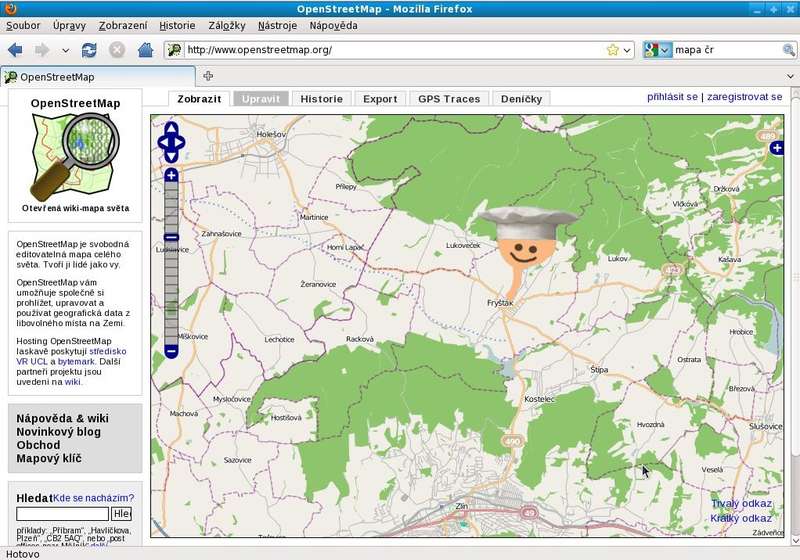Click the Stop loading icon
This screenshot has height=560, width=800.
pos(117,50)
